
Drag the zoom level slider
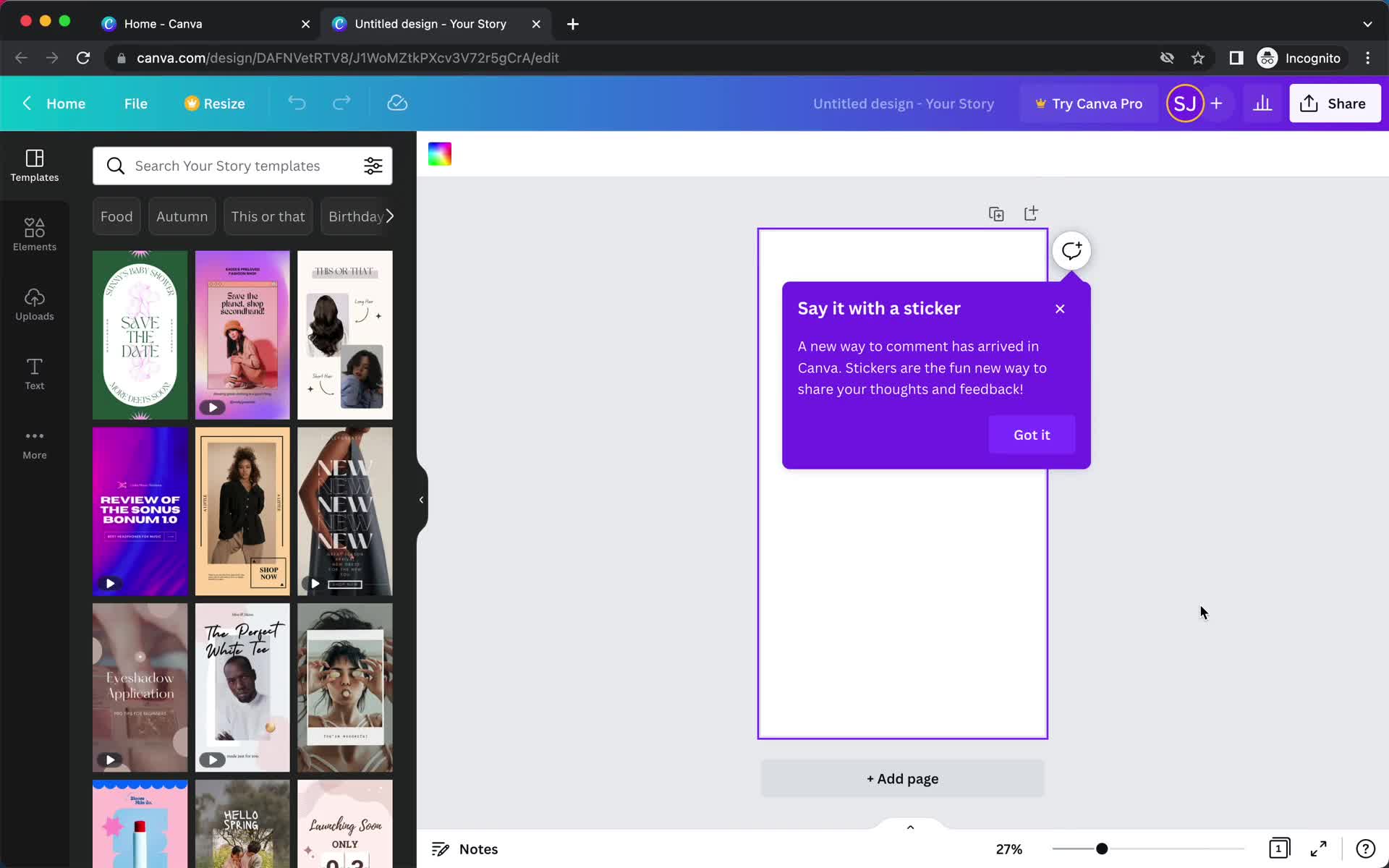point(1102,849)
